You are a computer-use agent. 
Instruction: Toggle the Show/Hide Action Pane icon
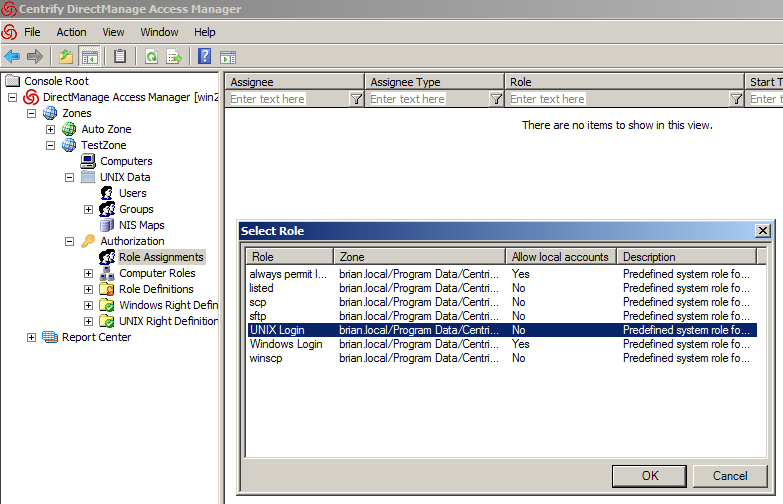tap(228, 57)
